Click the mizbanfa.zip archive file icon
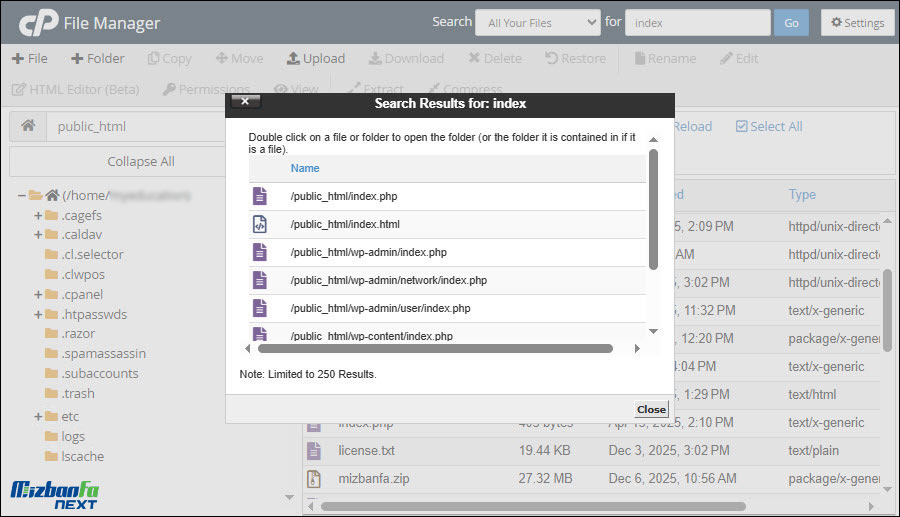Viewport: 900px width, 517px height. click(x=314, y=479)
